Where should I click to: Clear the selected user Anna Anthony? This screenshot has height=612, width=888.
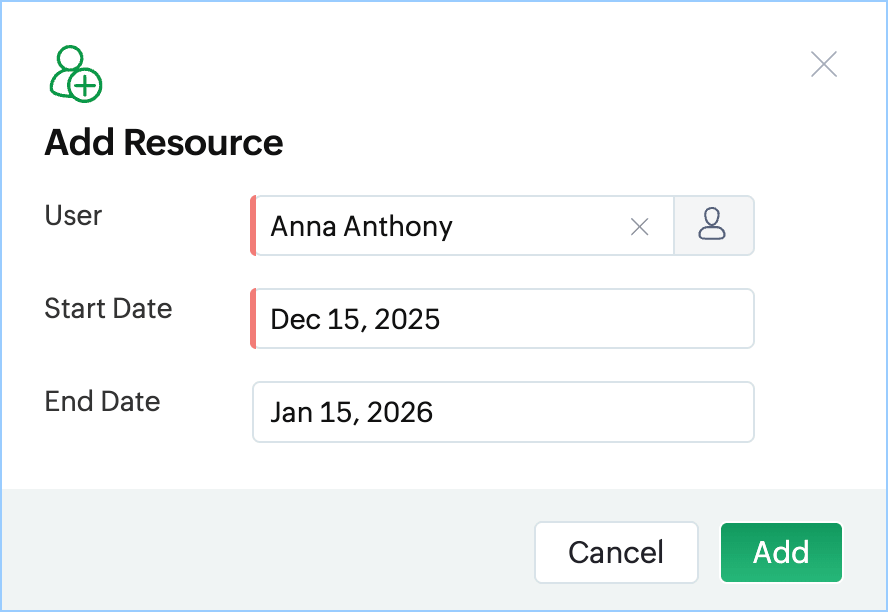pos(640,227)
